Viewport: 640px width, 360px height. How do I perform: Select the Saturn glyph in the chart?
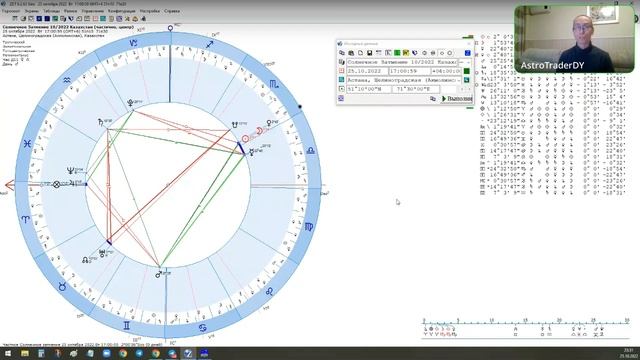coord(101,122)
